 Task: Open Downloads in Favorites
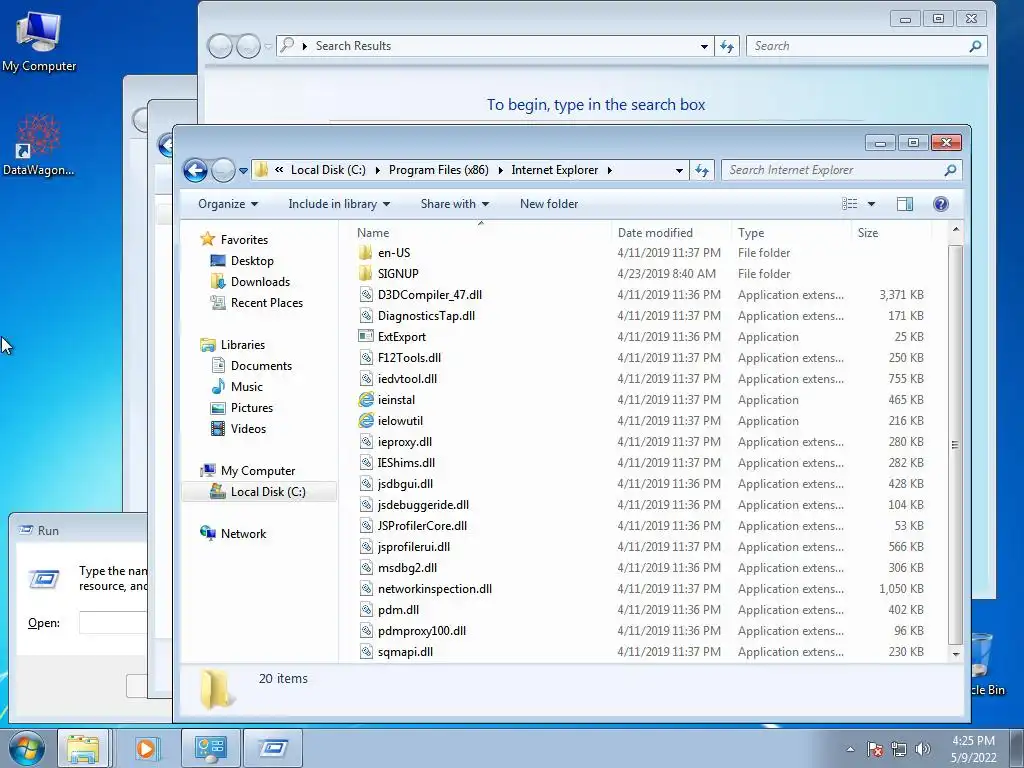260,281
